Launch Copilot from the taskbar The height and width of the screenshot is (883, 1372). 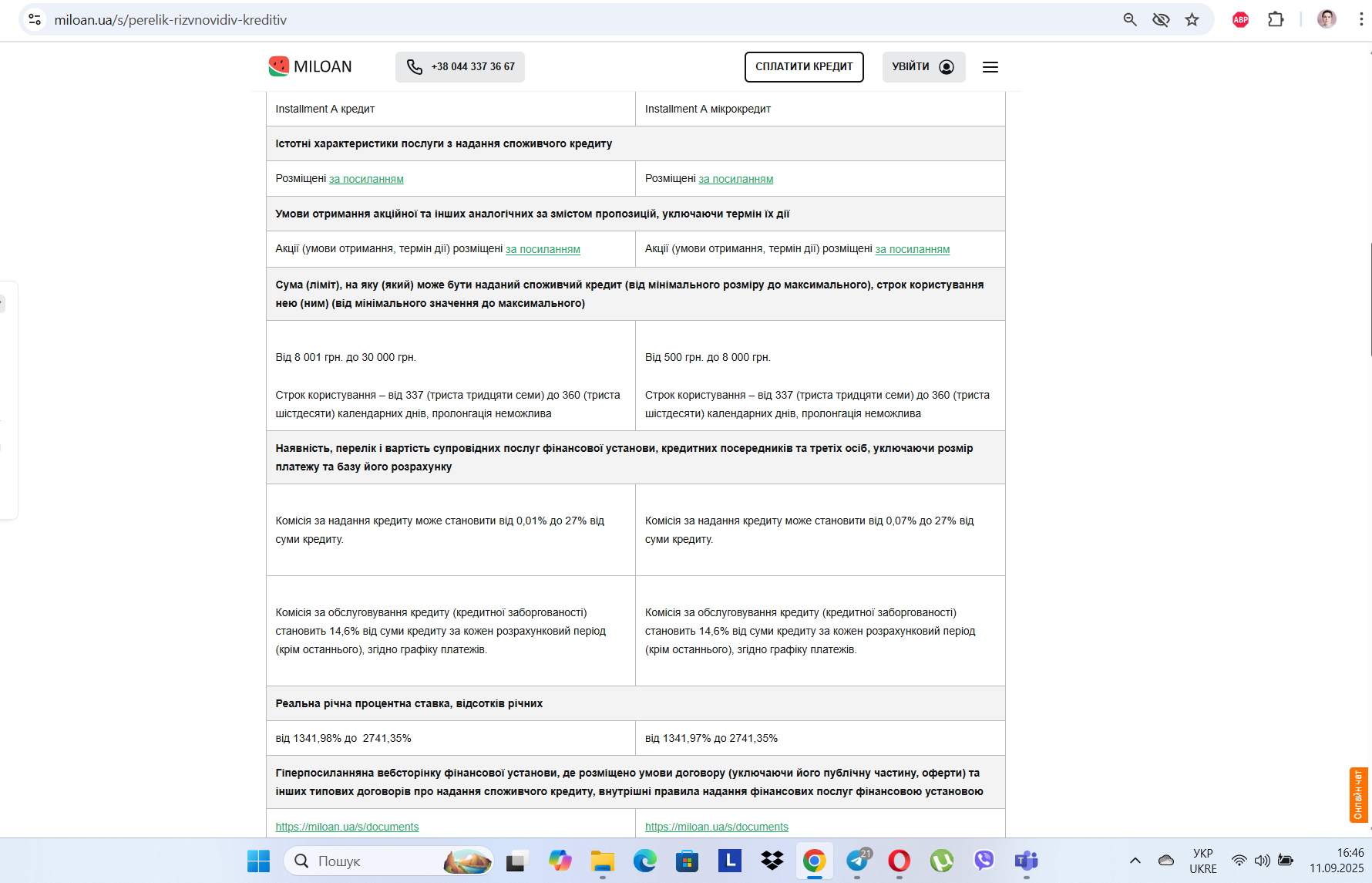(560, 861)
